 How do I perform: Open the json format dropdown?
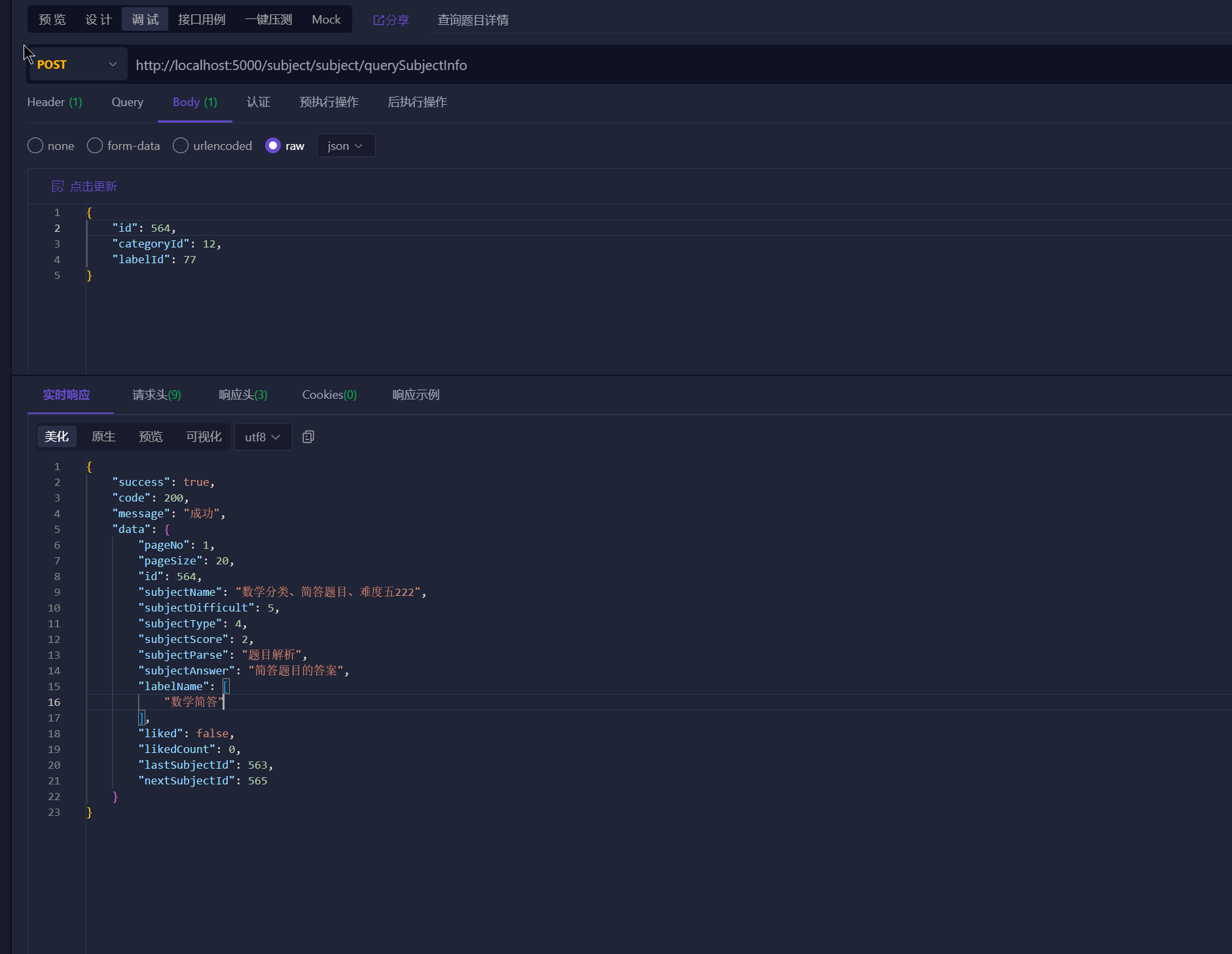(346, 145)
